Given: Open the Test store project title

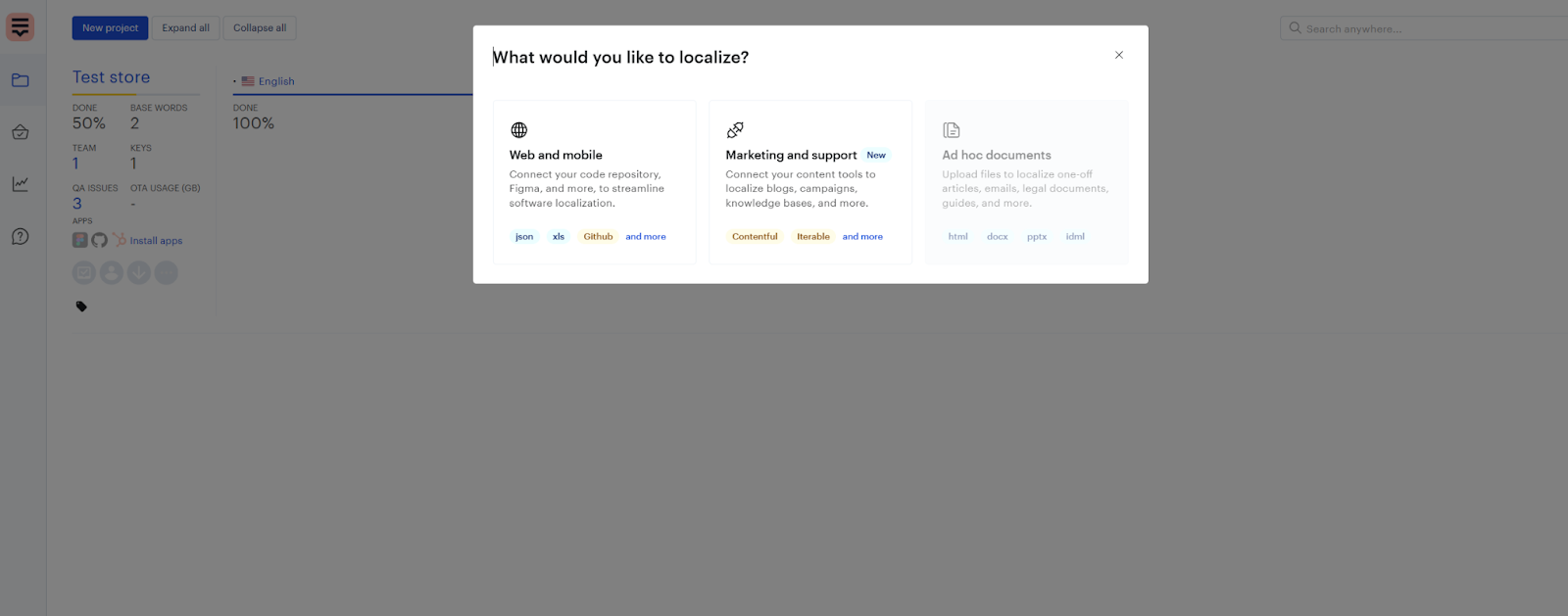Looking at the screenshot, I should [x=111, y=77].
